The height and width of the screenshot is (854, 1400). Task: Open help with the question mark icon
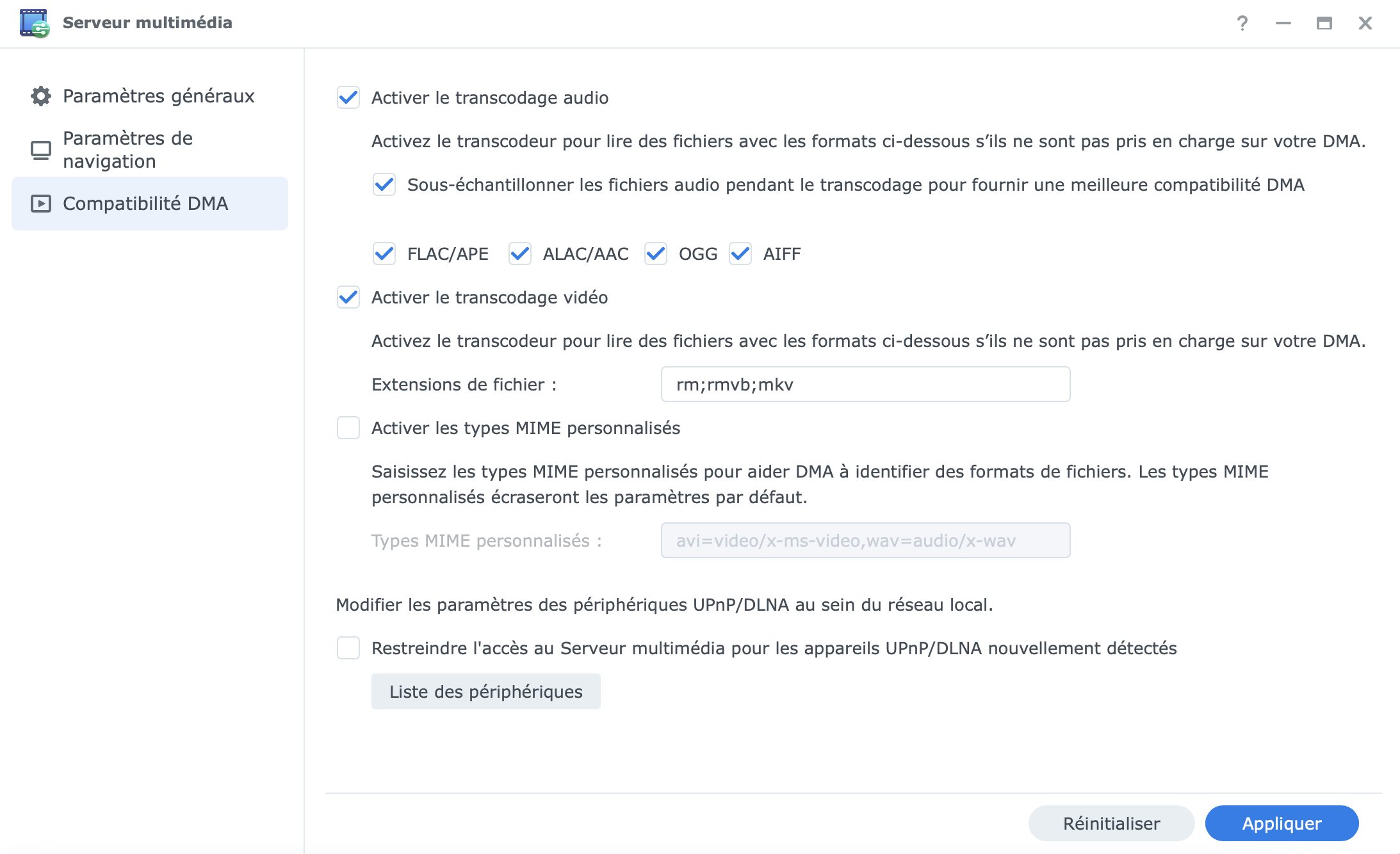pyautogui.click(x=1242, y=23)
